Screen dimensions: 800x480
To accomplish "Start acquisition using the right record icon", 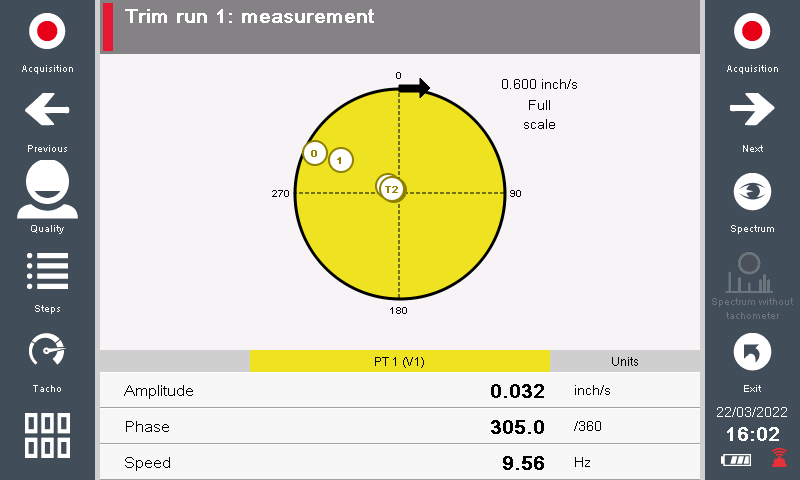I will (752, 32).
